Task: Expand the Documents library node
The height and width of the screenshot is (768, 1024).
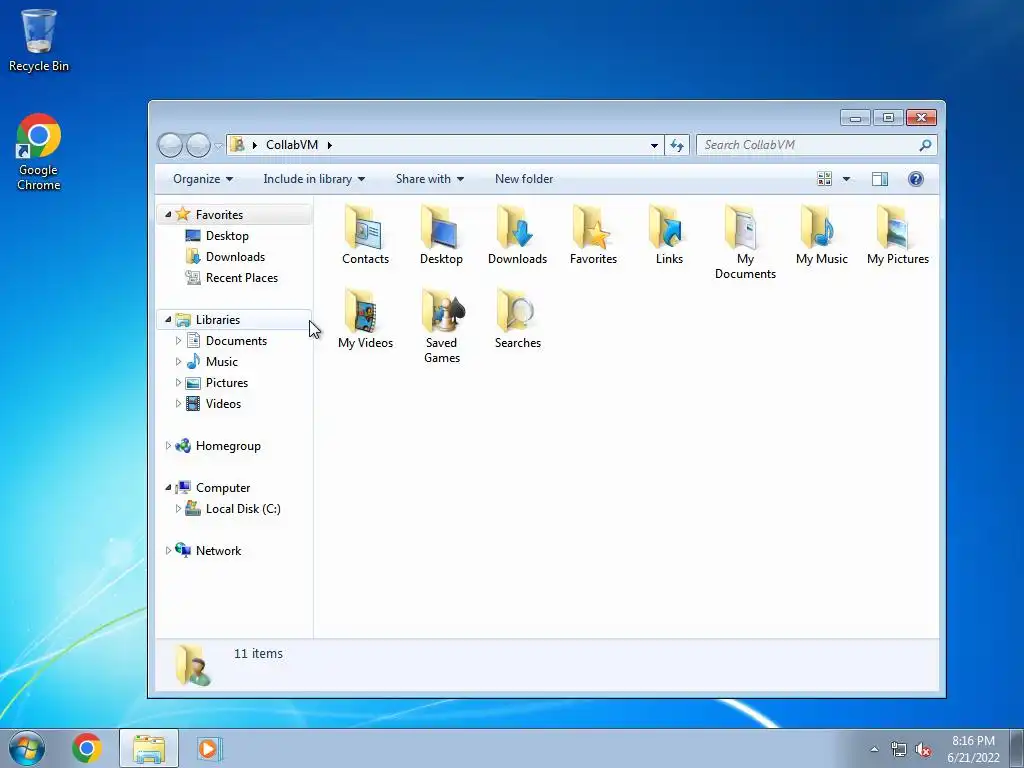Action: pos(178,341)
